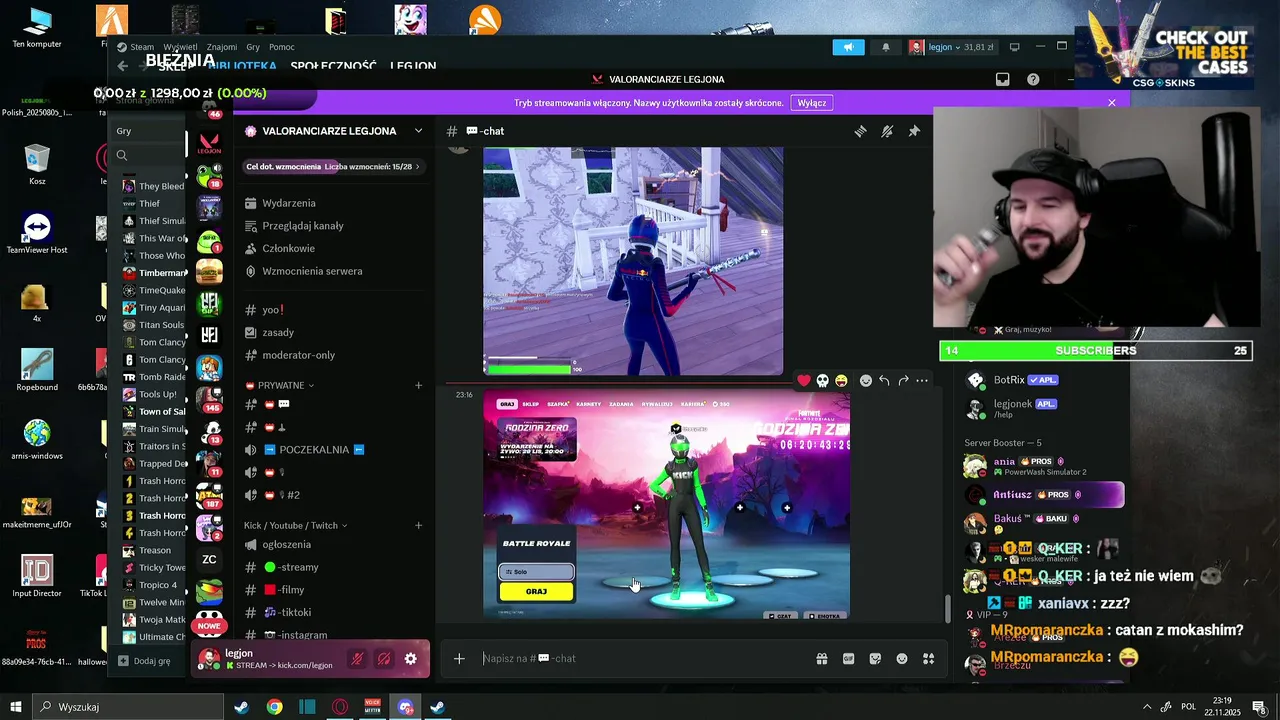This screenshot has height=720, width=1280.
Task: React with the red heart emoji
Action: point(803,380)
